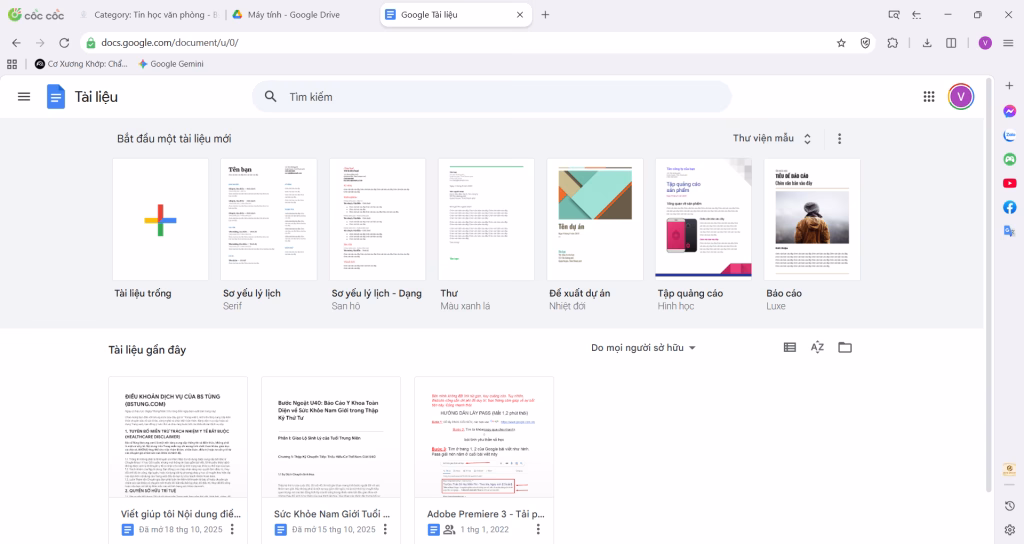Expand the Thư viện mẫu template gallery
The width and height of the screenshot is (1024, 544).
click(772, 138)
